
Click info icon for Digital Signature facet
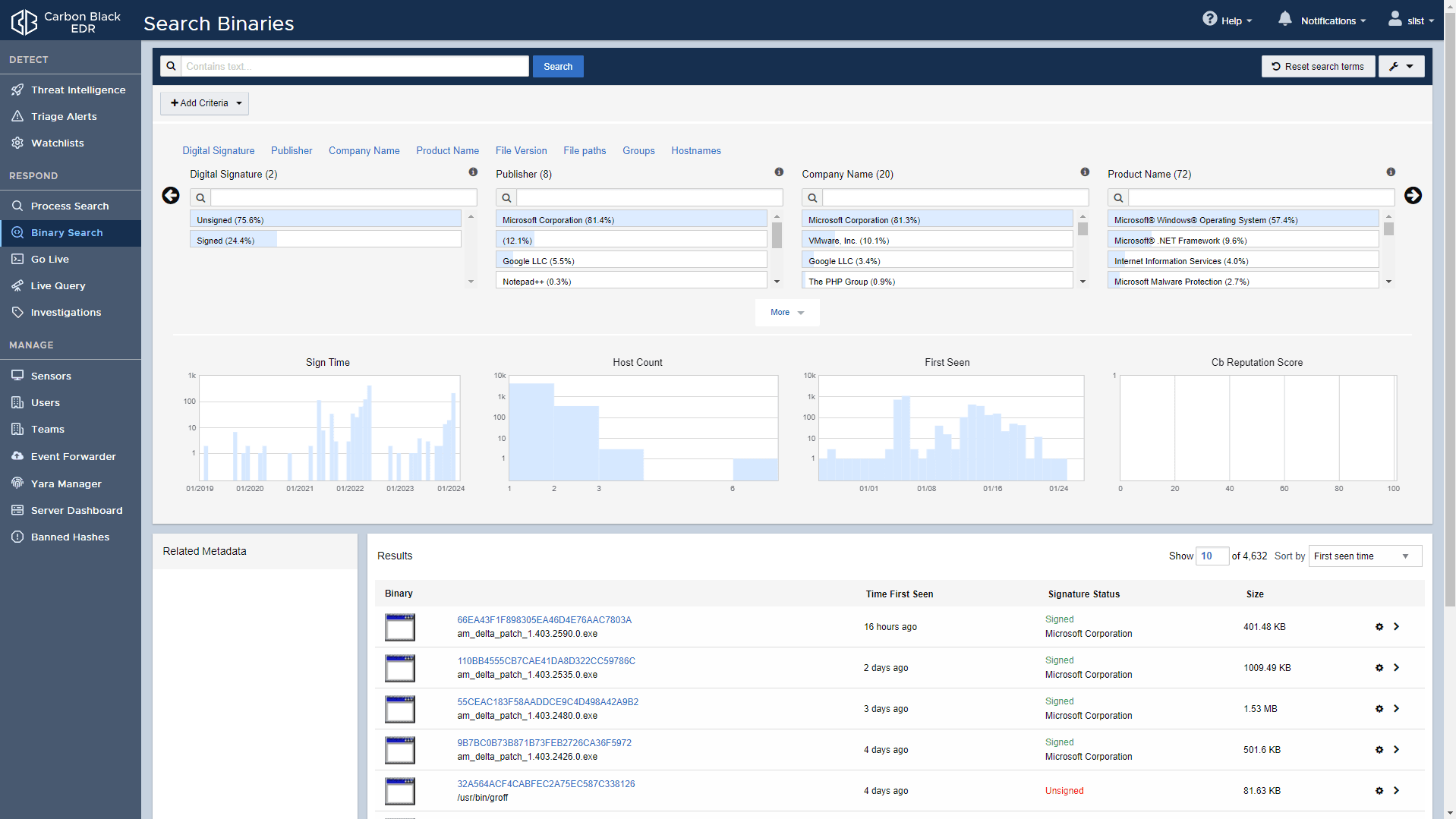(473, 172)
